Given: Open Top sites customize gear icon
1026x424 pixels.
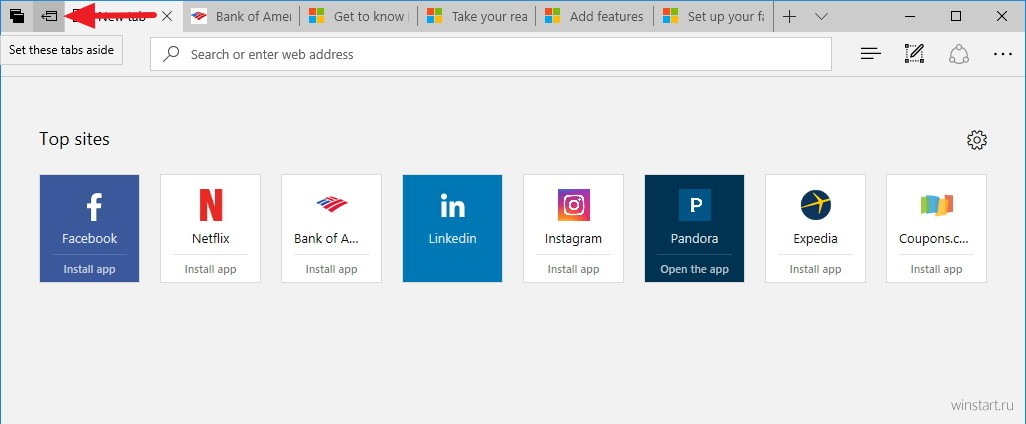Looking at the screenshot, I should tap(977, 139).
